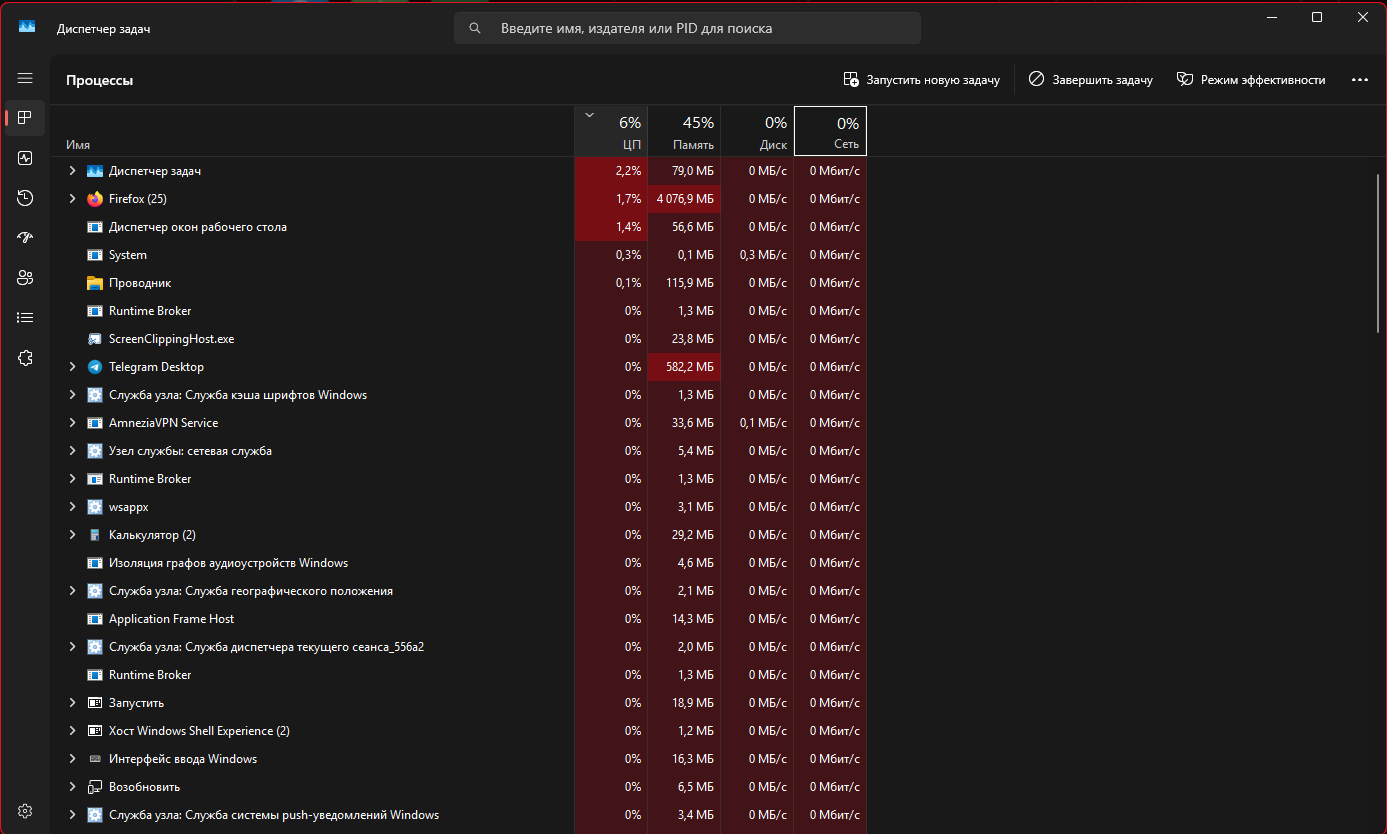This screenshot has width=1387, height=834.
Task: Open Startup apps sidebar icon
Action: [x=25, y=238]
